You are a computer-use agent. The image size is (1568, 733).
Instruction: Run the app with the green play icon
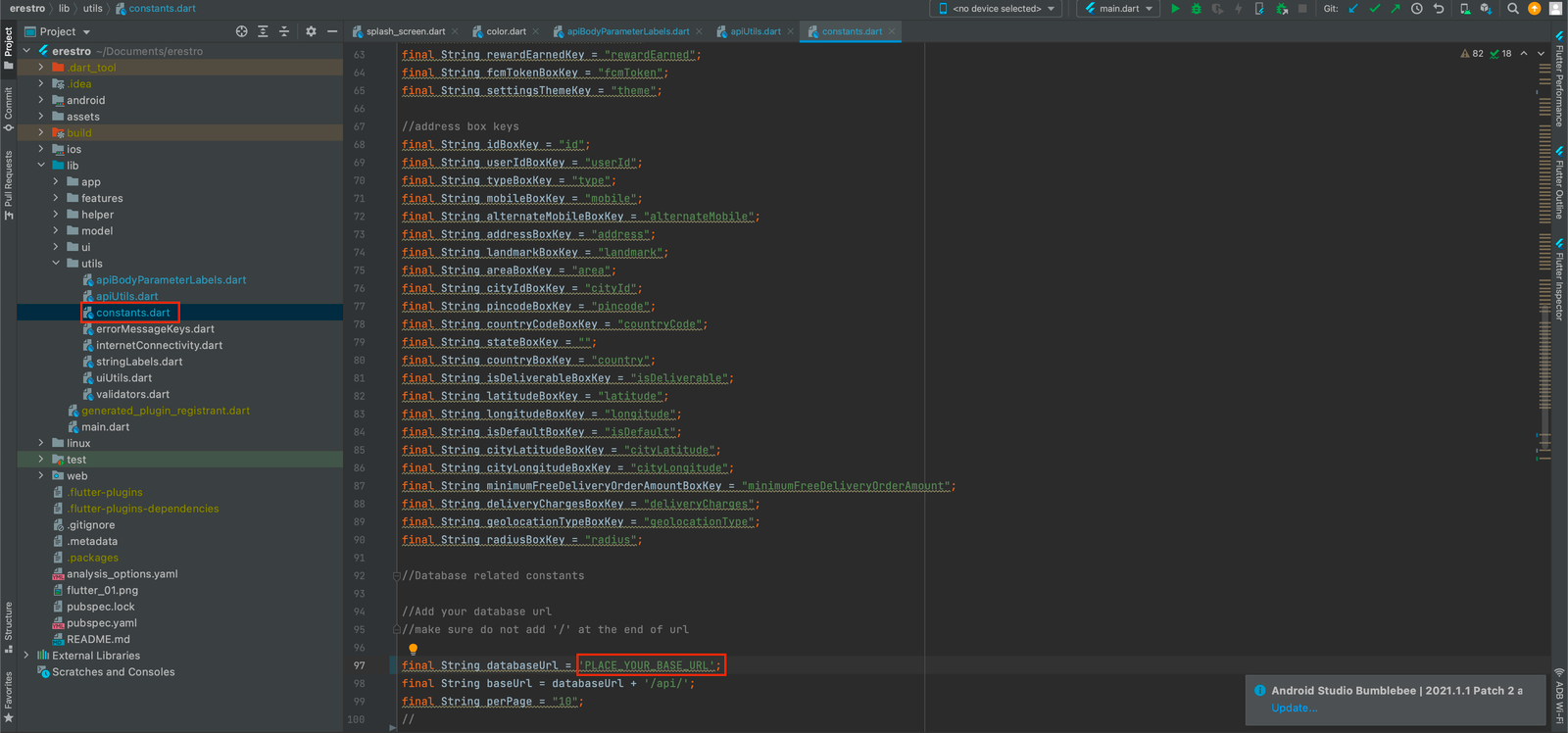(1175, 9)
